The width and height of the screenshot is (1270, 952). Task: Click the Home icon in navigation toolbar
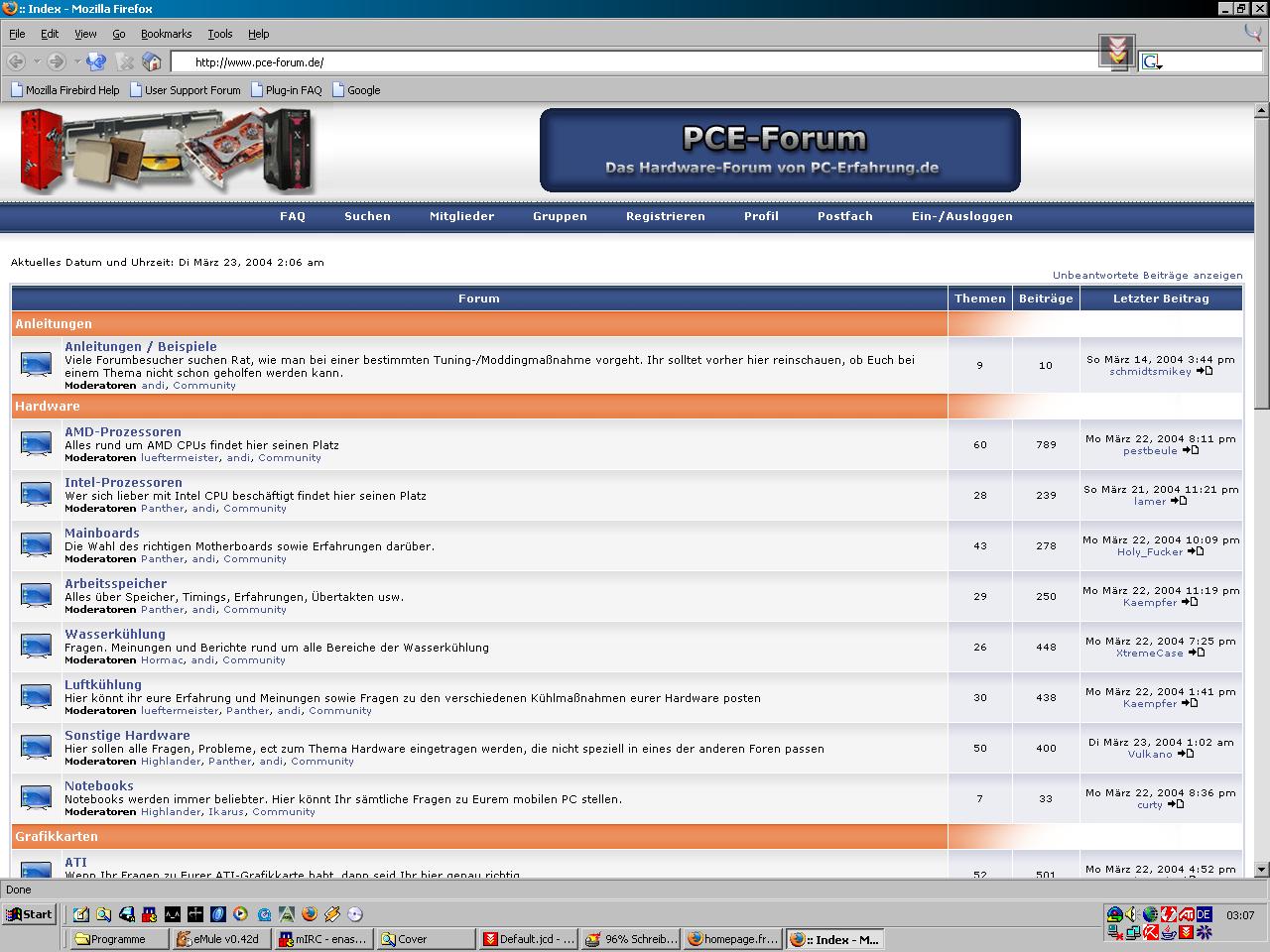point(152,61)
